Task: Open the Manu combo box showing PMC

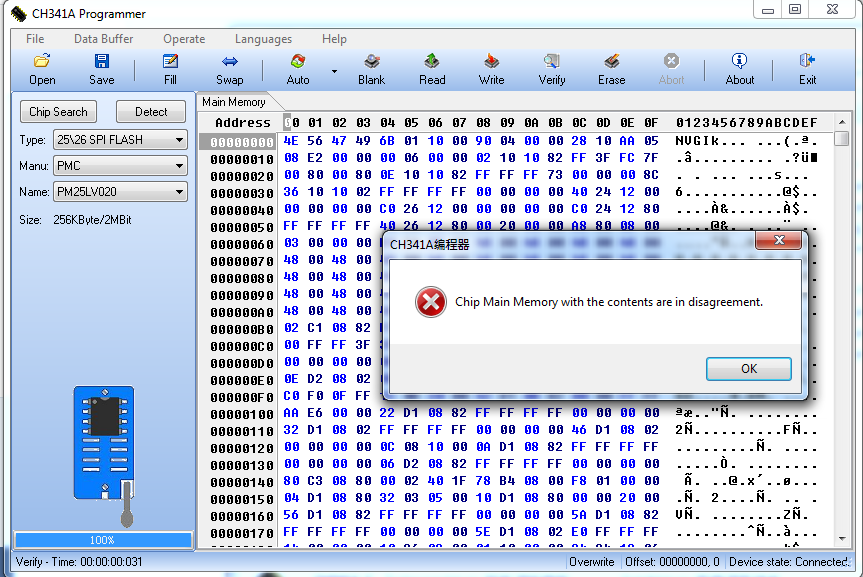Action: click(120, 166)
